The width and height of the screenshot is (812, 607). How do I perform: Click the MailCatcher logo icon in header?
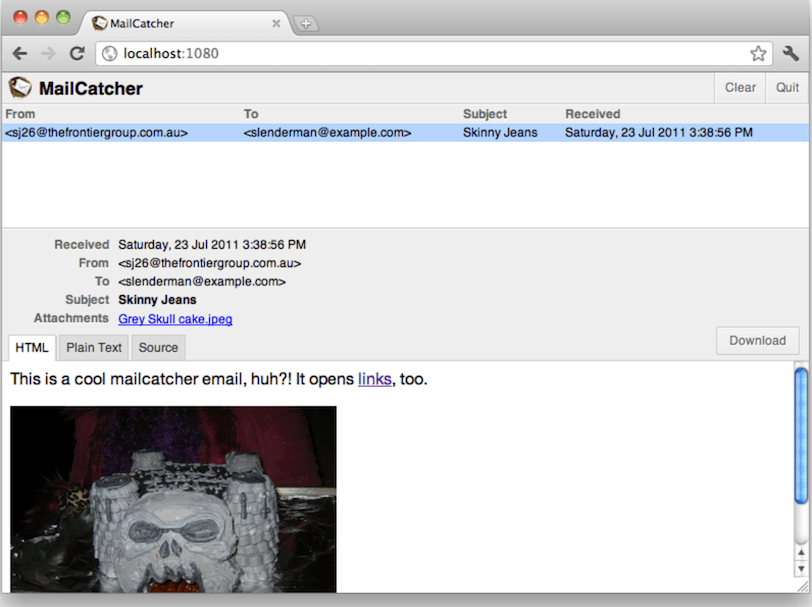pyautogui.click(x=20, y=88)
